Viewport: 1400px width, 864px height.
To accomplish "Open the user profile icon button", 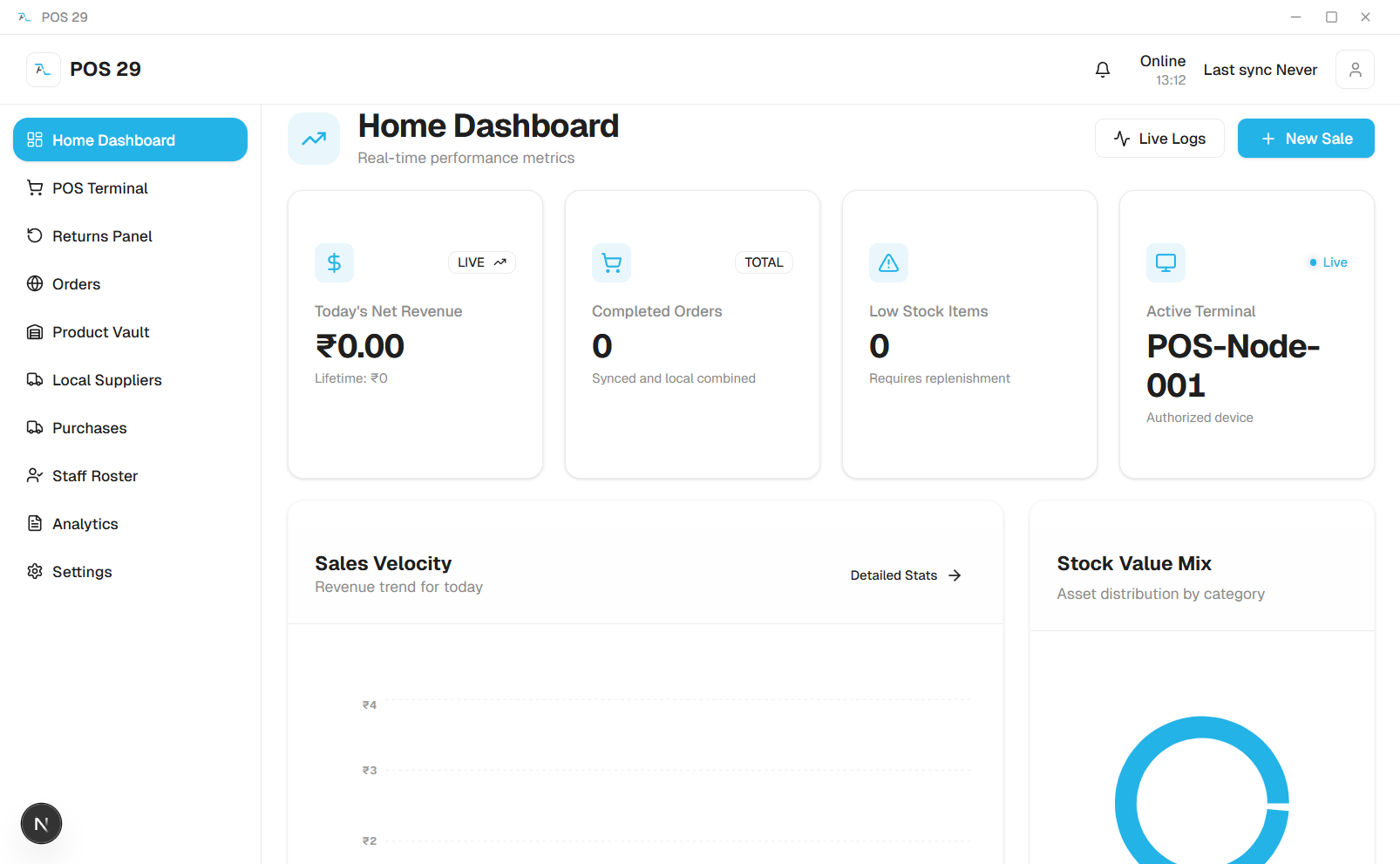I will (1355, 70).
